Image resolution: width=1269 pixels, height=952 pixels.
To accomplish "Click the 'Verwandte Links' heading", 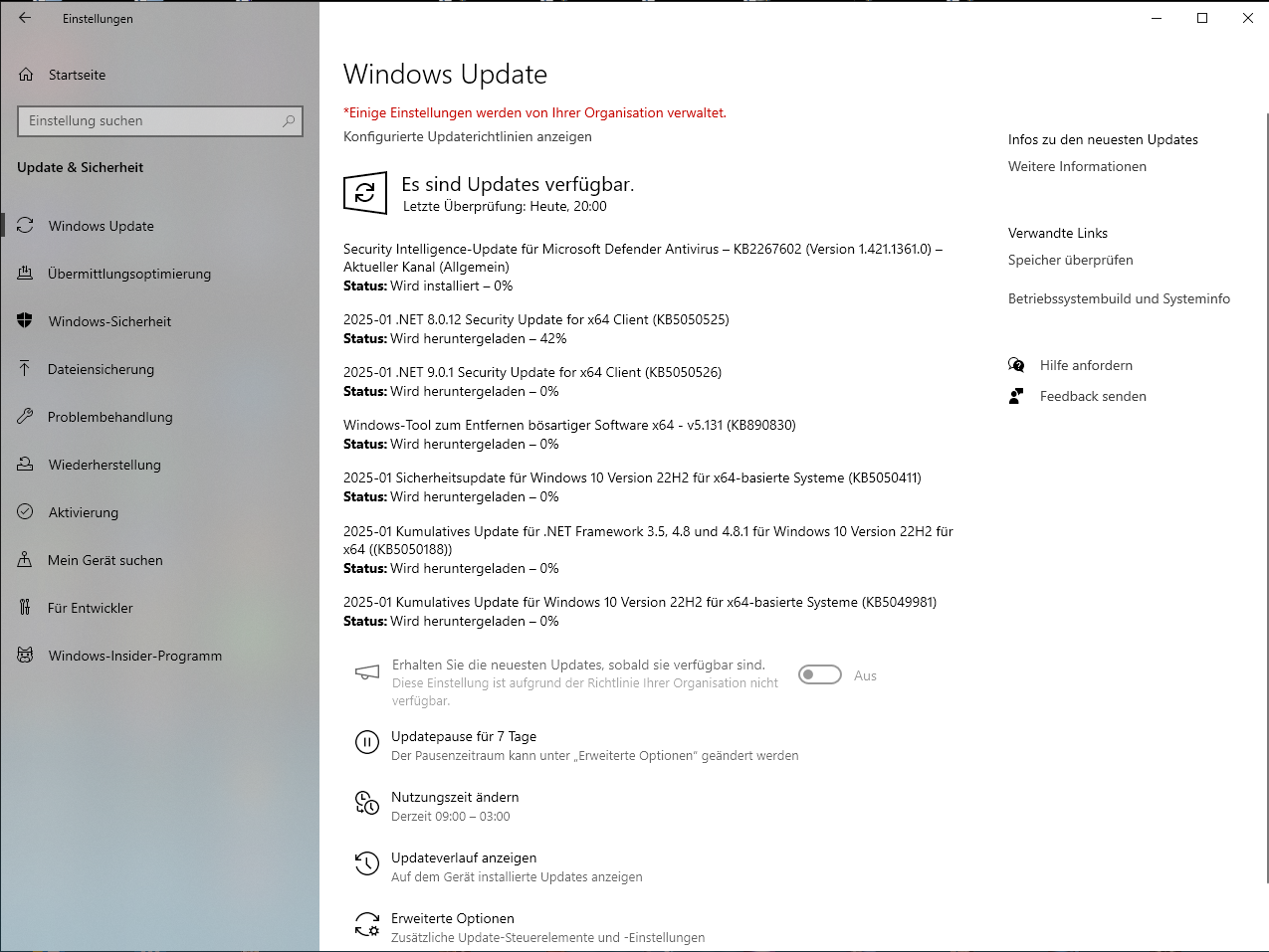I will [1058, 233].
